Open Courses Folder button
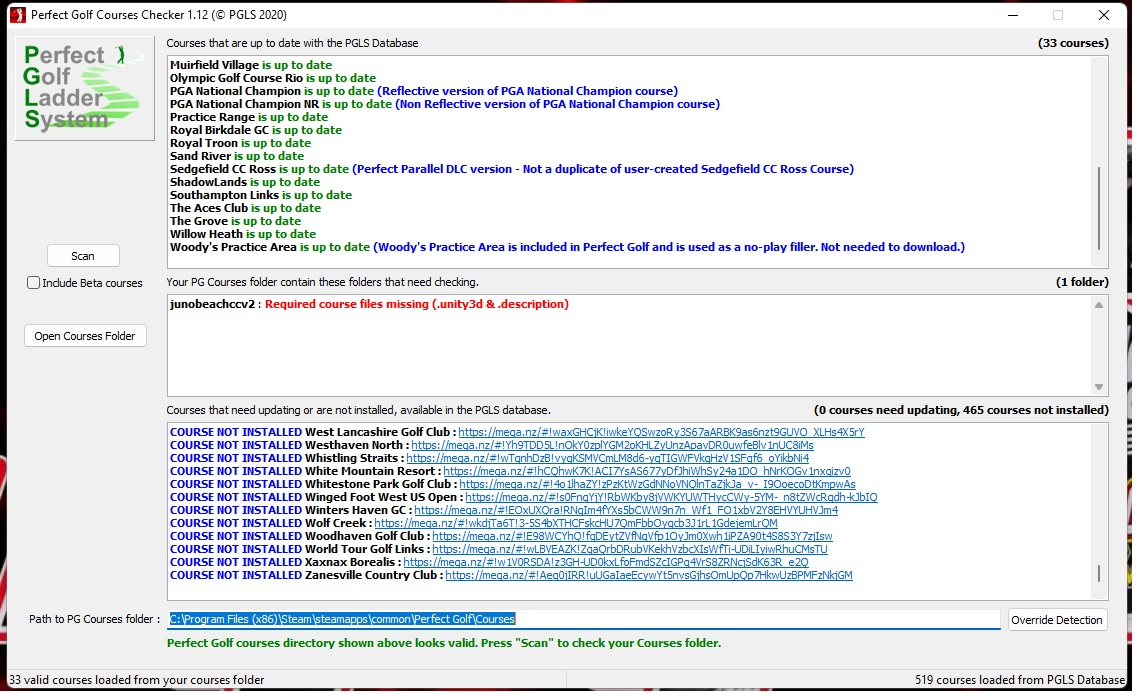 tap(85, 336)
